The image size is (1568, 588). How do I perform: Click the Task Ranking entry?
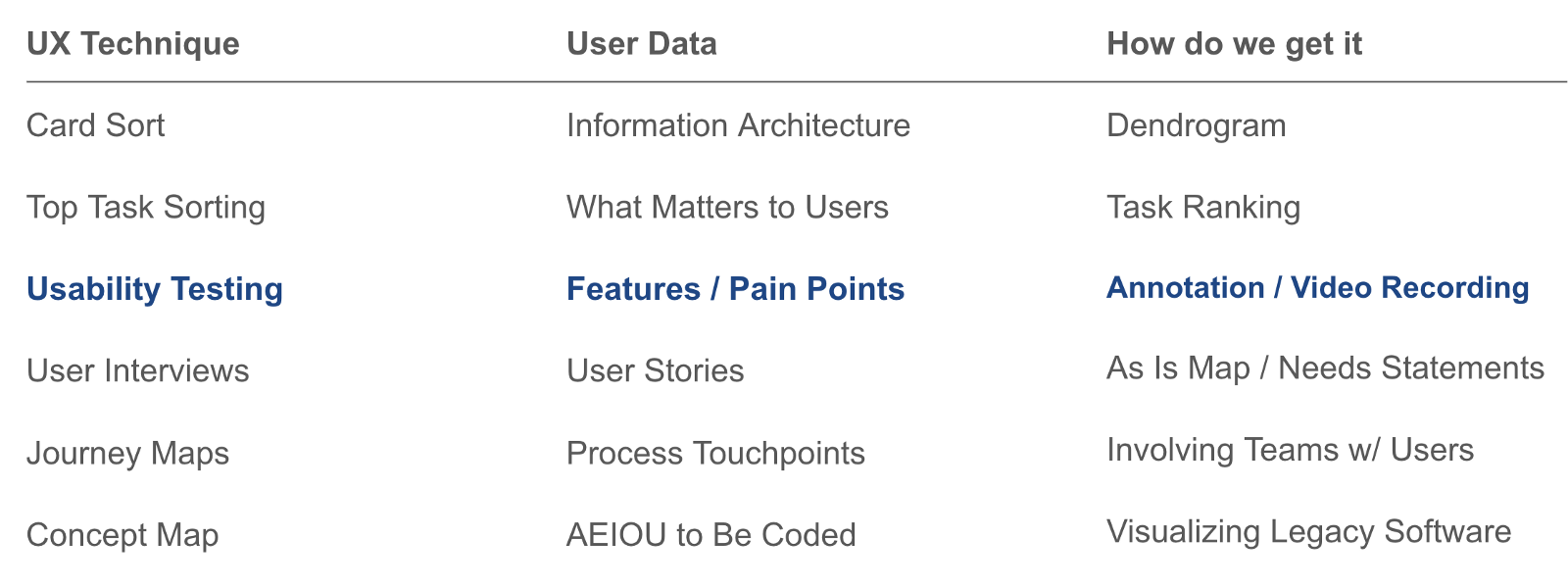tap(1203, 208)
